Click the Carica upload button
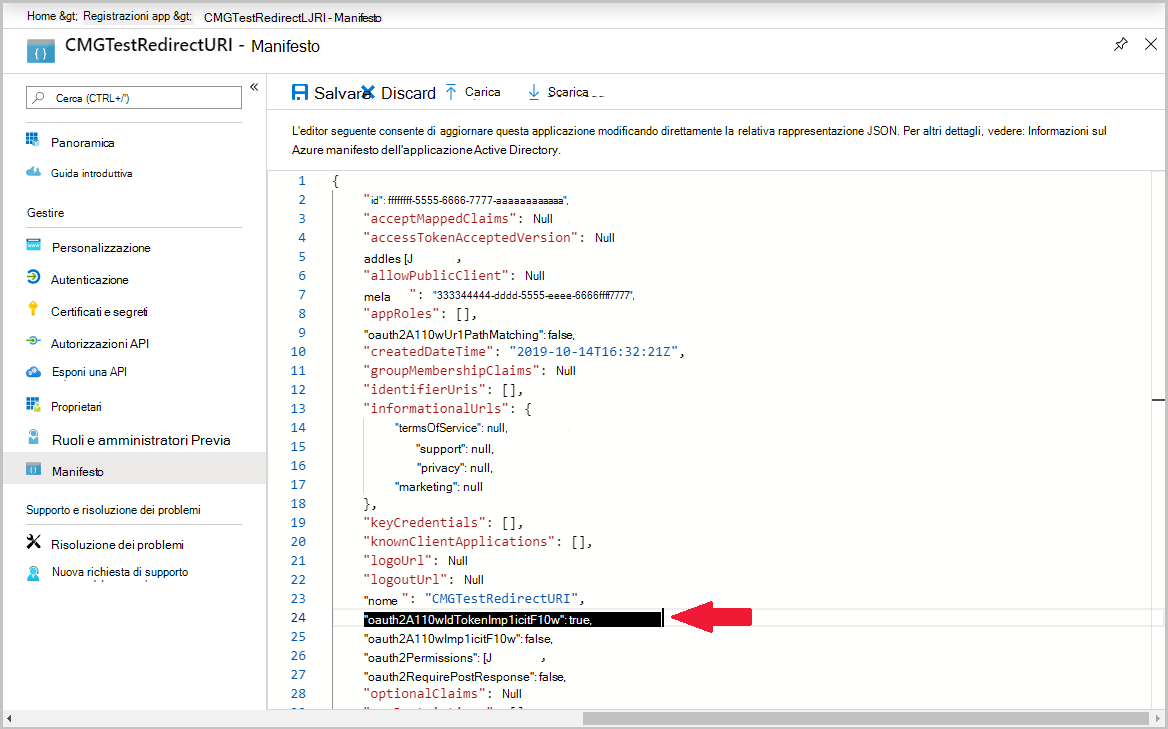Screen dimensions: 1168x729 coord(473,92)
